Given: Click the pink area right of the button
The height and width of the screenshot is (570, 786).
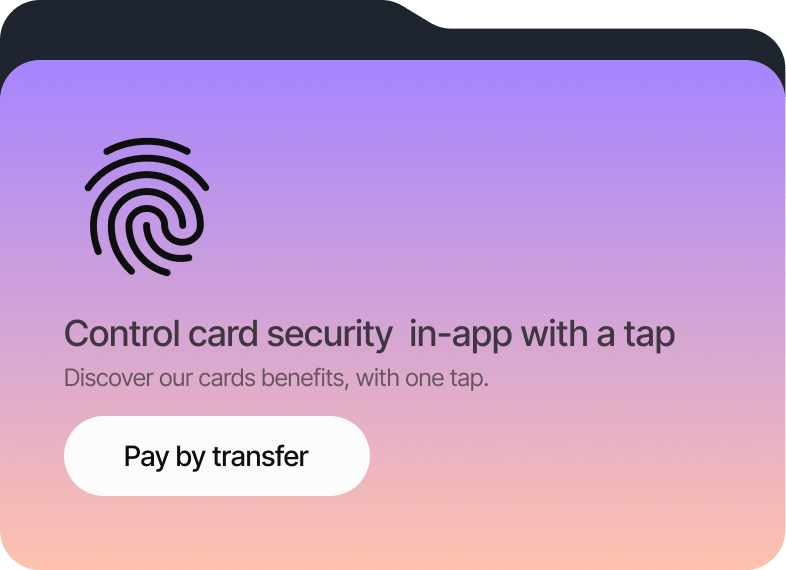Looking at the screenshot, I should (x=576, y=456).
